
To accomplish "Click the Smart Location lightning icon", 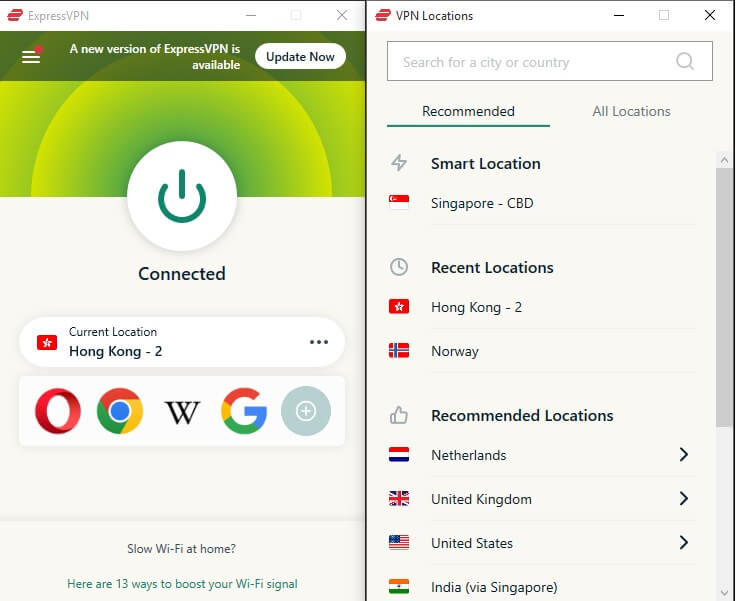I will click(399, 163).
